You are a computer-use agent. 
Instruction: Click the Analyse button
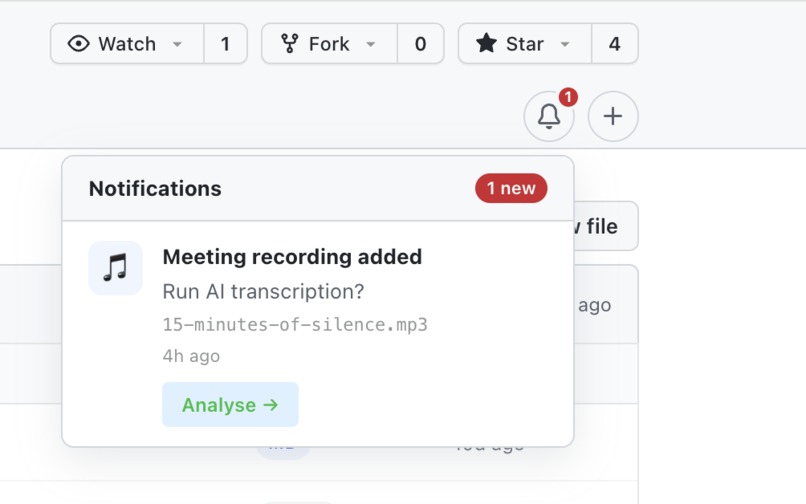pos(230,404)
